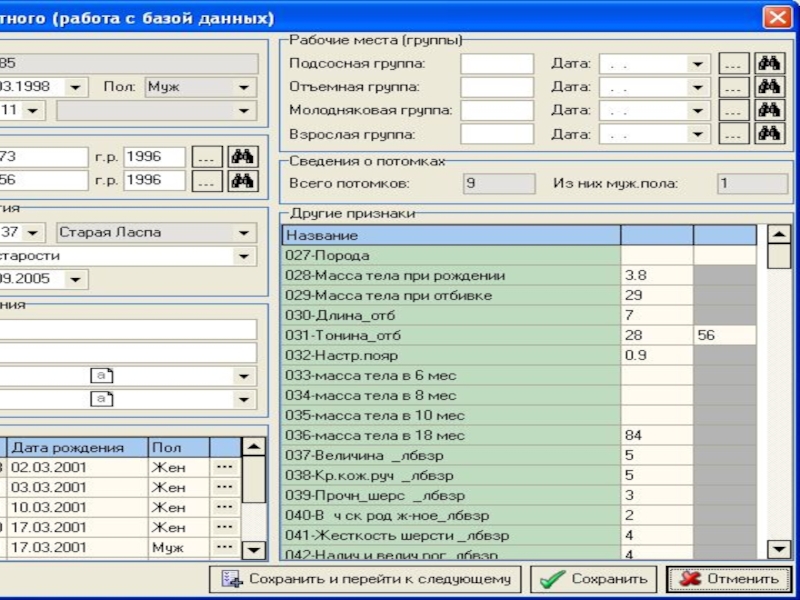Click binoculars icon beside Отъемная группа date

tap(768, 87)
